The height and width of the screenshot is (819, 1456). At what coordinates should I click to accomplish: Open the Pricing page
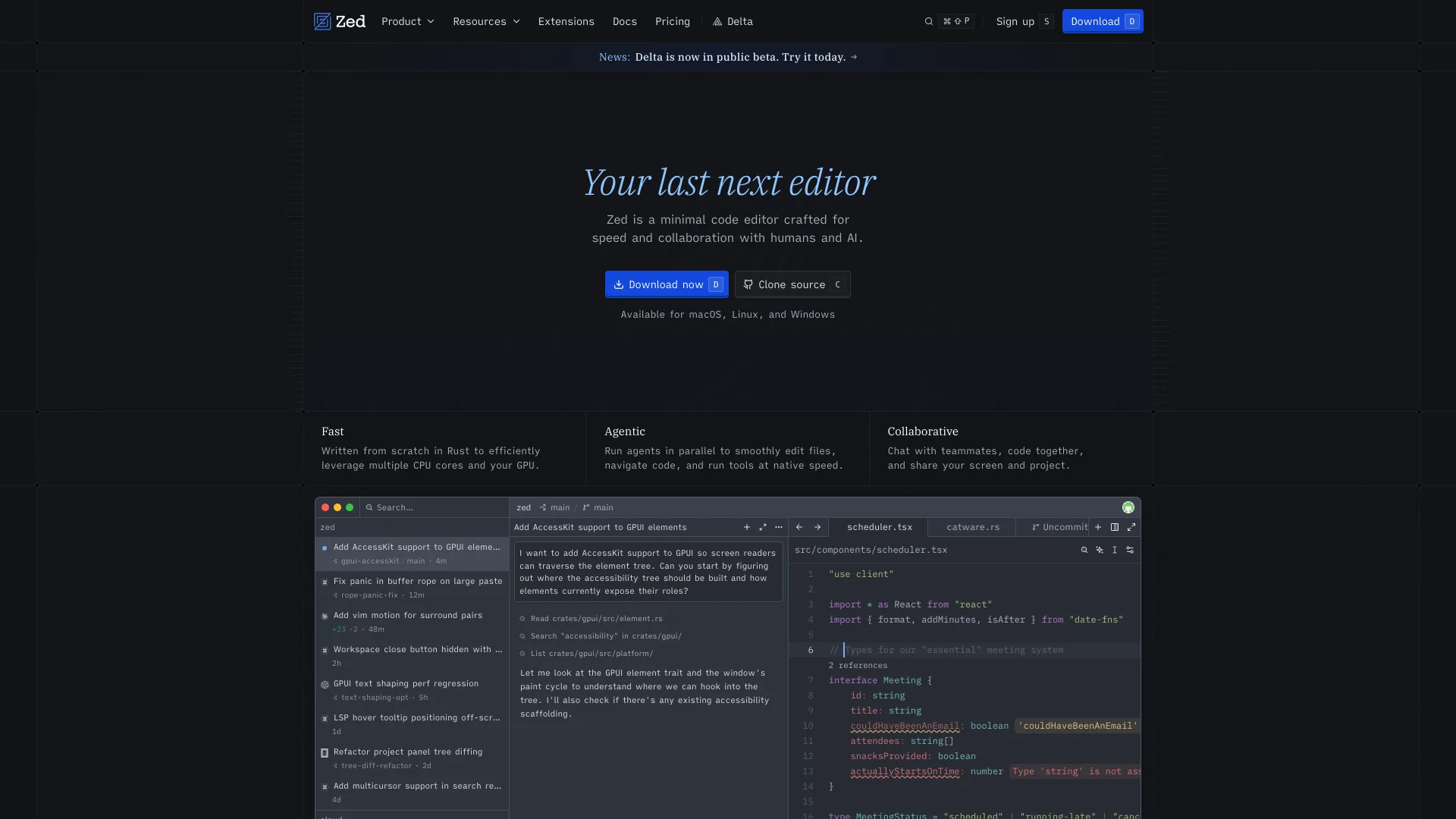(x=673, y=21)
